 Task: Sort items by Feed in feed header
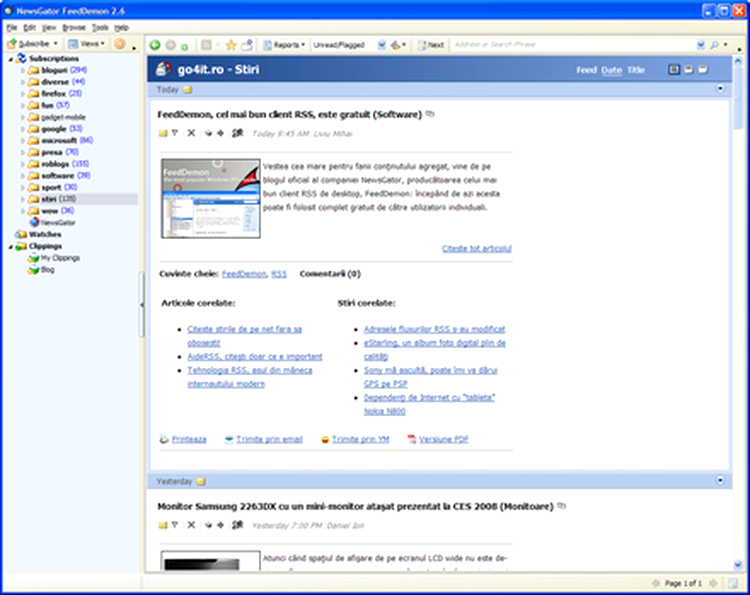tap(586, 70)
